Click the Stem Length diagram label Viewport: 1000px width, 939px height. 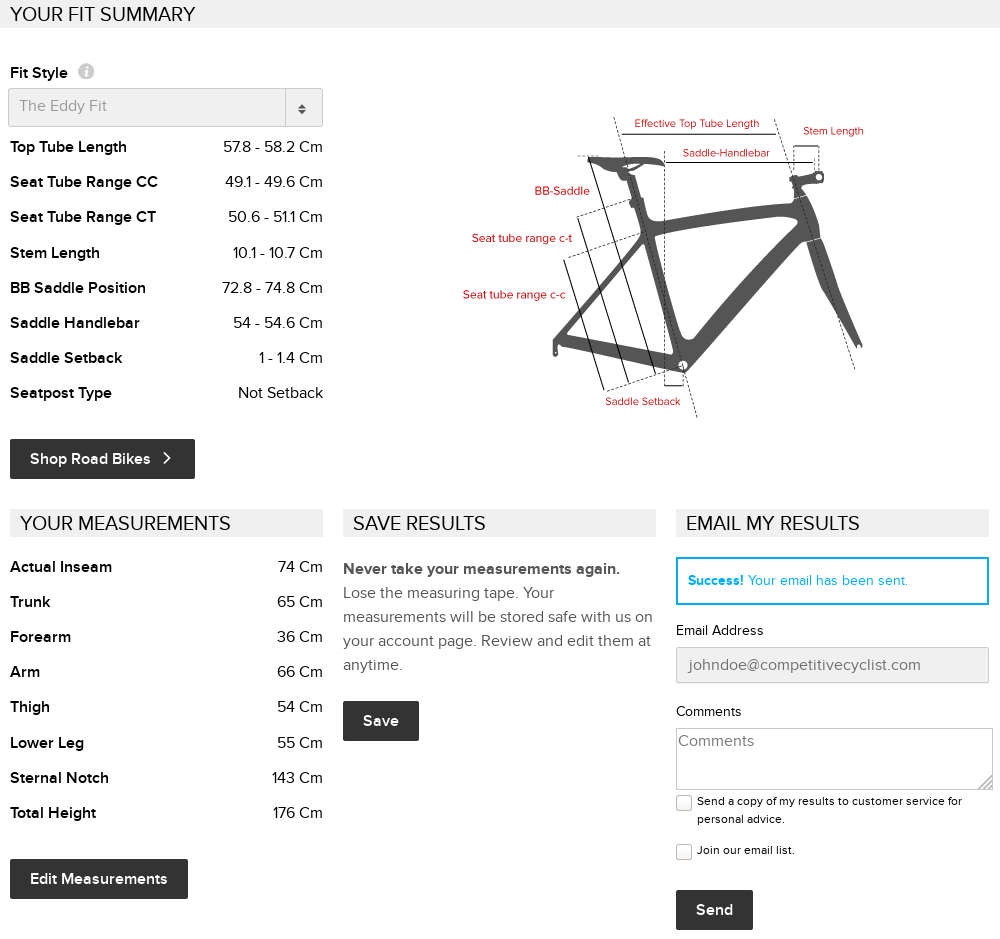tap(833, 131)
